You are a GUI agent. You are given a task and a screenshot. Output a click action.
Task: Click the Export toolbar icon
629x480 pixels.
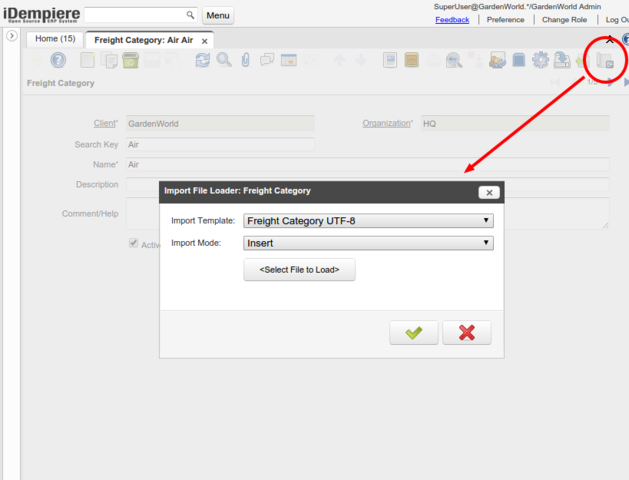pyautogui.click(x=563, y=61)
